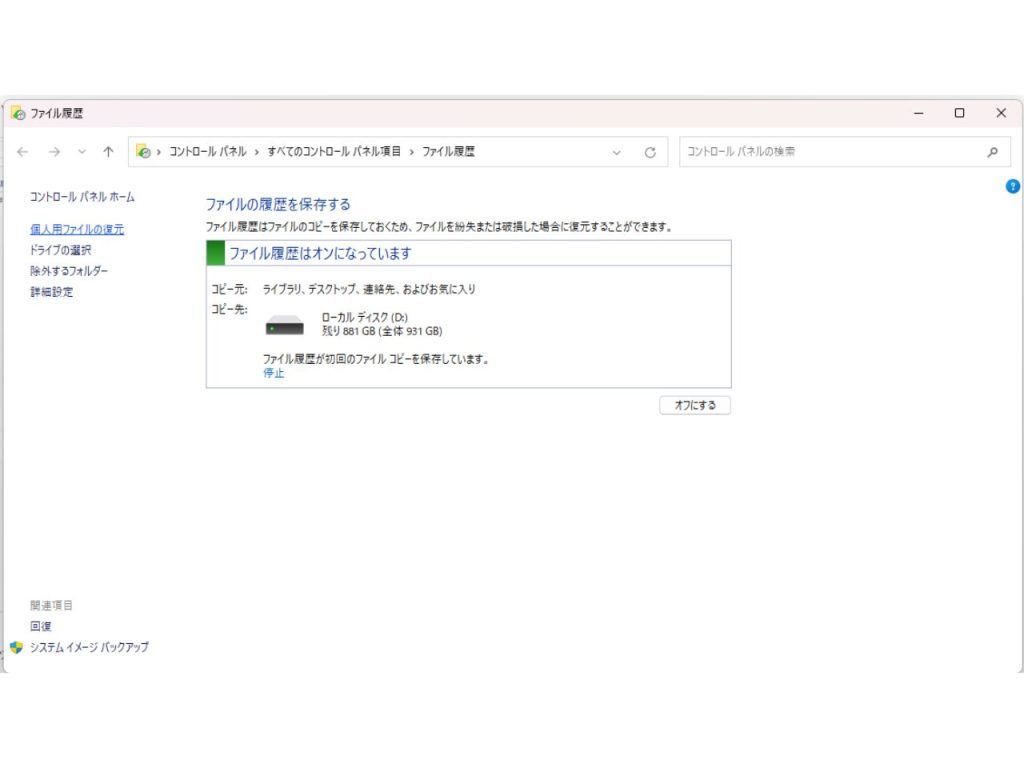The image size is (1024, 768).
Task: Open help via the question mark icon
Action: 1013,187
